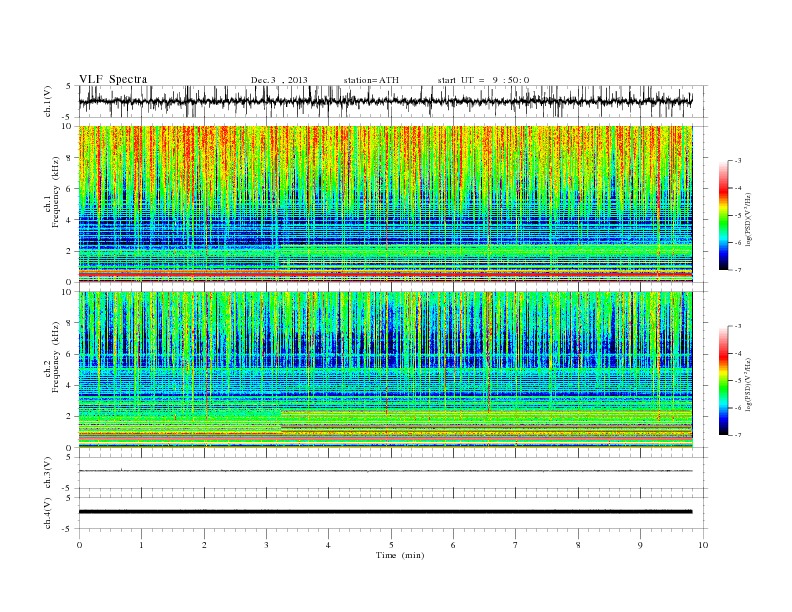Click the ch.3 thin waveform trace
Screen dimensions: 792x612
[385, 471]
